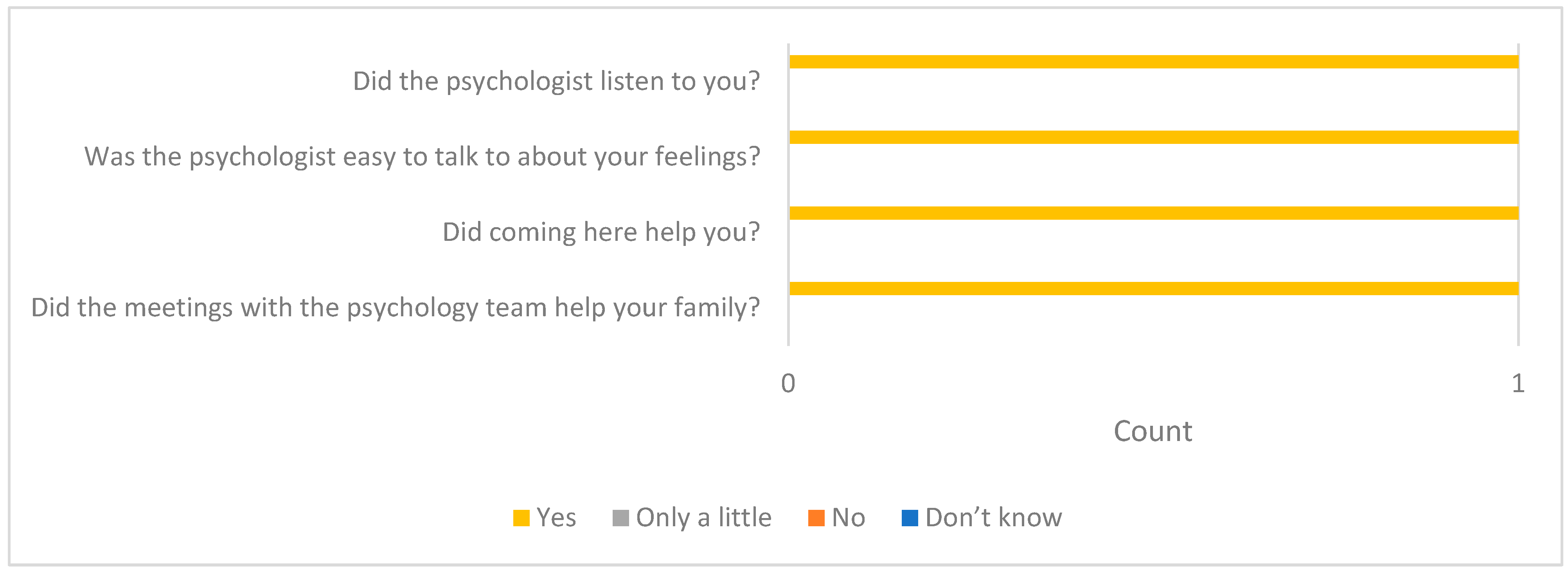
Task: Select the 'Was the psychologist easy to talk to' label
Action: 422,157
